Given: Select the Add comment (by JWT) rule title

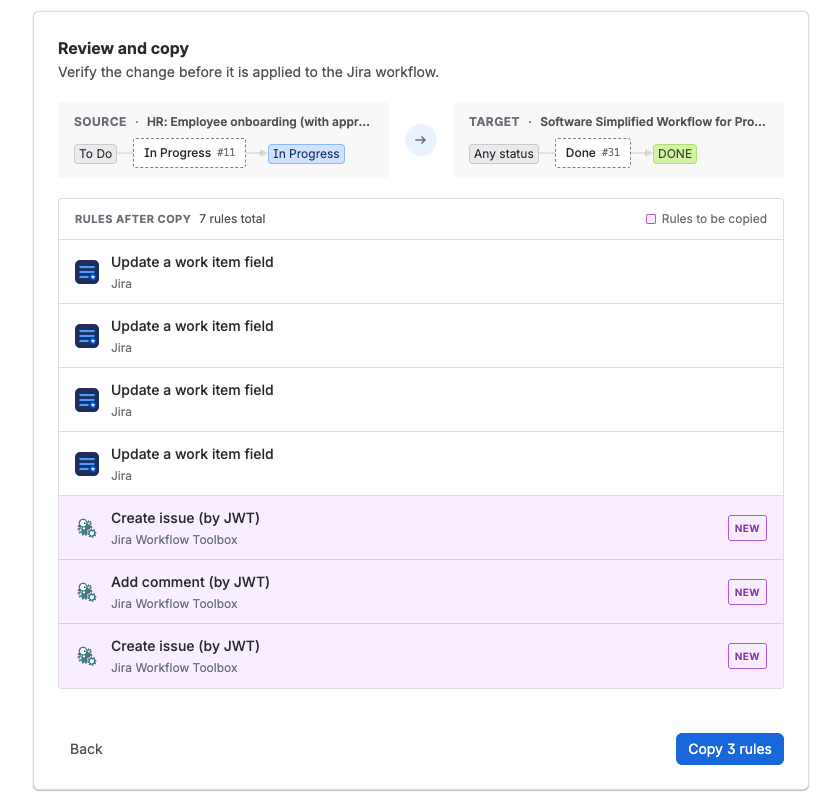Looking at the screenshot, I should [190, 582].
